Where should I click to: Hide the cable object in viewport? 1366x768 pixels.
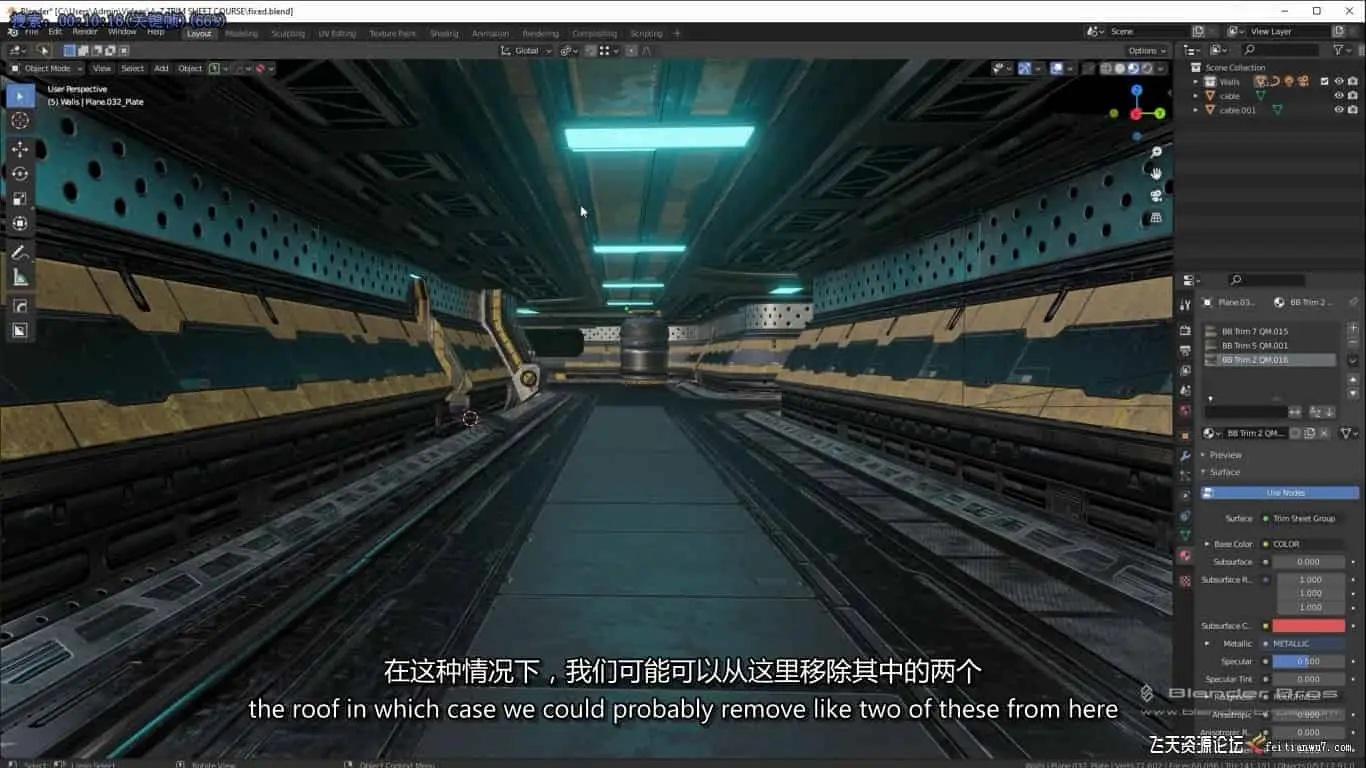point(1339,96)
